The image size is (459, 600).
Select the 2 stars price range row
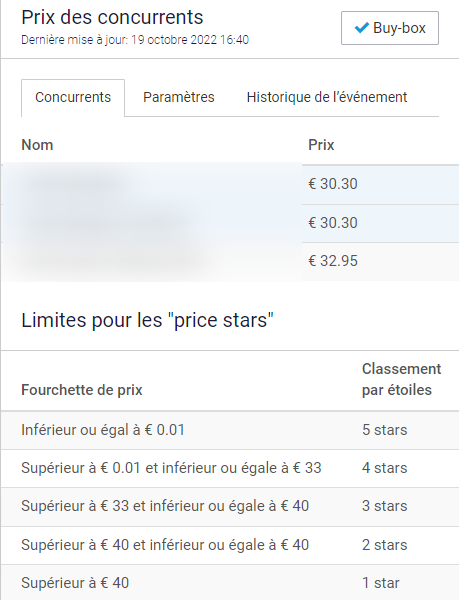click(x=230, y=545)
